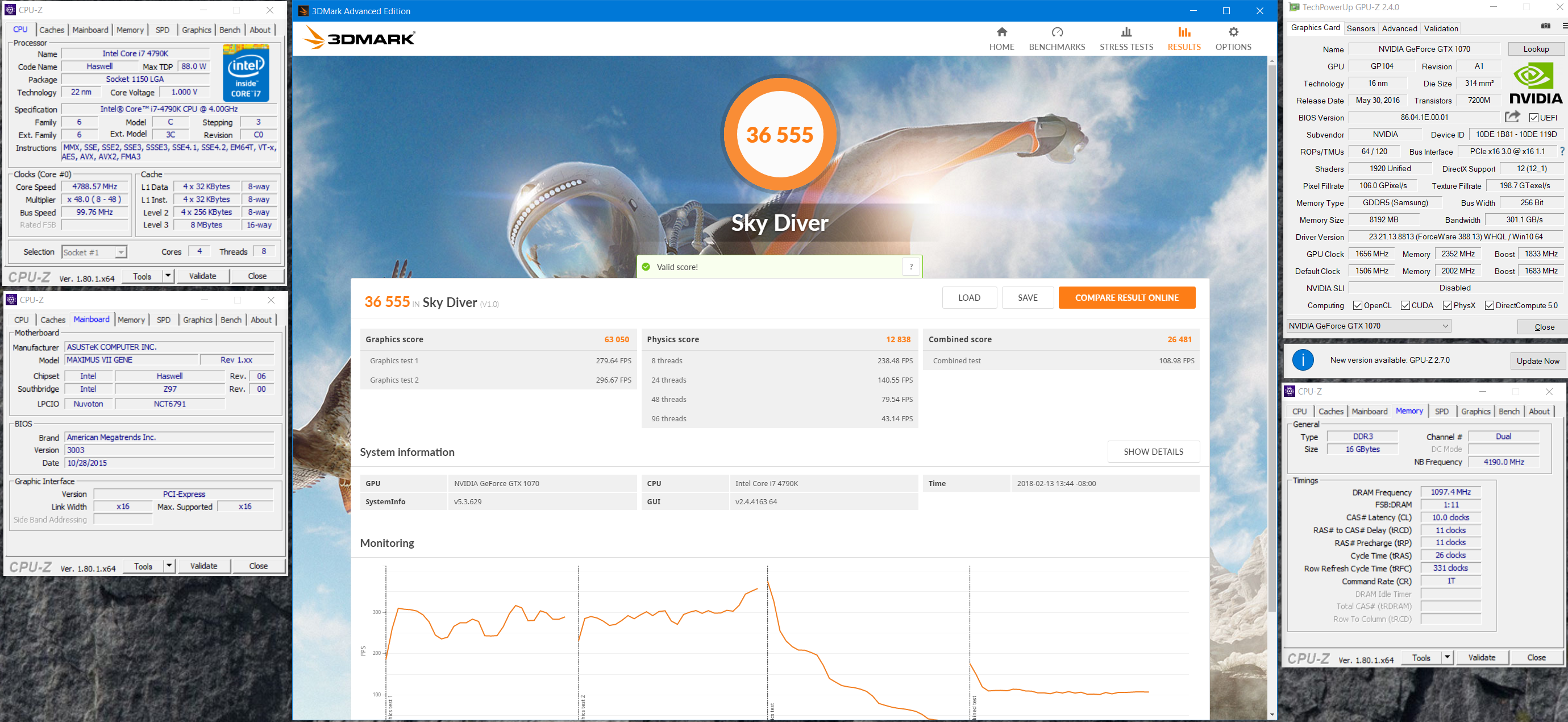Click the Intel Core i7 logo in CPU-Z
1568x722 pixels.
pos(246,72)
